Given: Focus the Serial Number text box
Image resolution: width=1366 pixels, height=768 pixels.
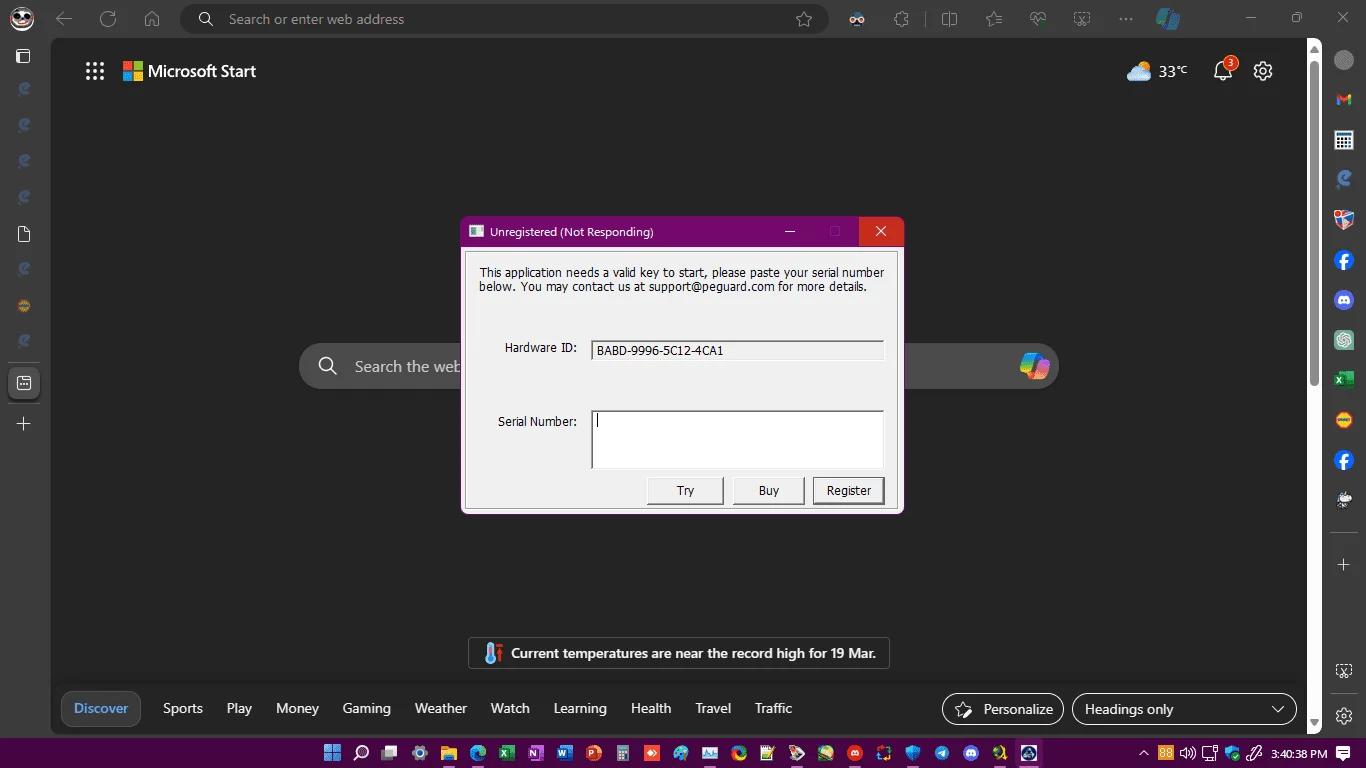Looking at the screenshot, I should point(737,439).
